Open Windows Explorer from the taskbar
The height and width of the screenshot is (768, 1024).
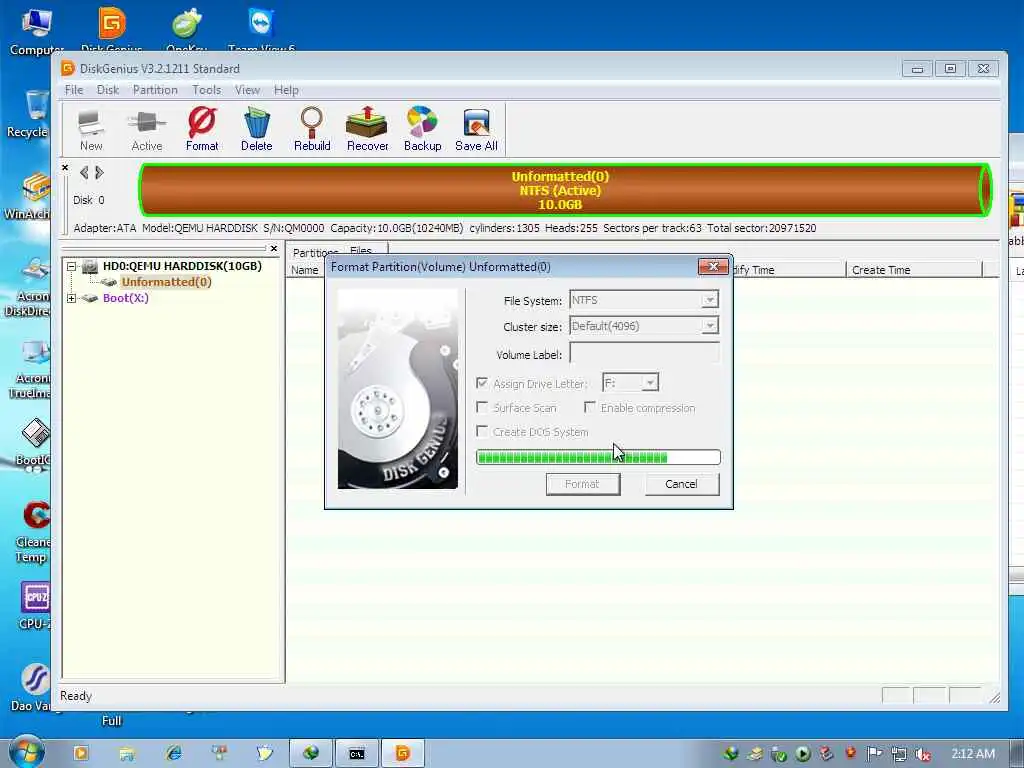[x=127, y=753]
